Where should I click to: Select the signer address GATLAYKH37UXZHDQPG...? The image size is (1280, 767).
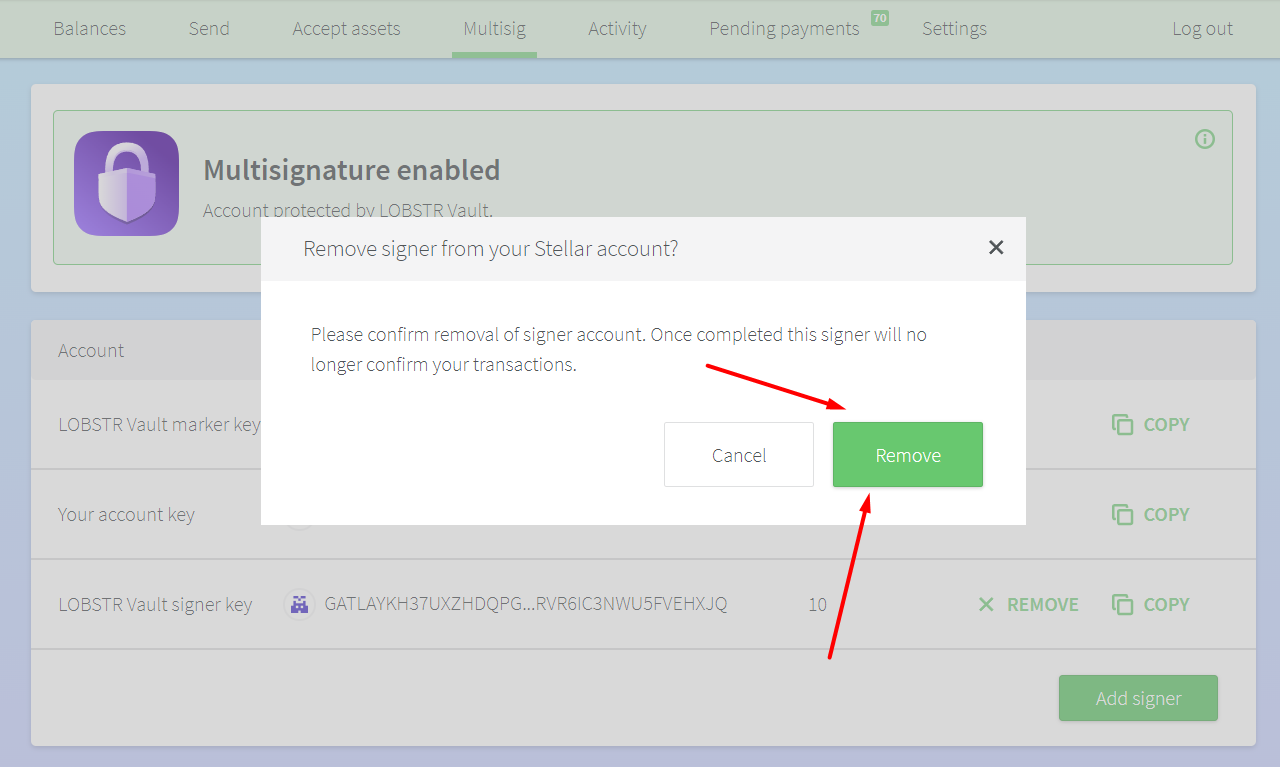526,604
